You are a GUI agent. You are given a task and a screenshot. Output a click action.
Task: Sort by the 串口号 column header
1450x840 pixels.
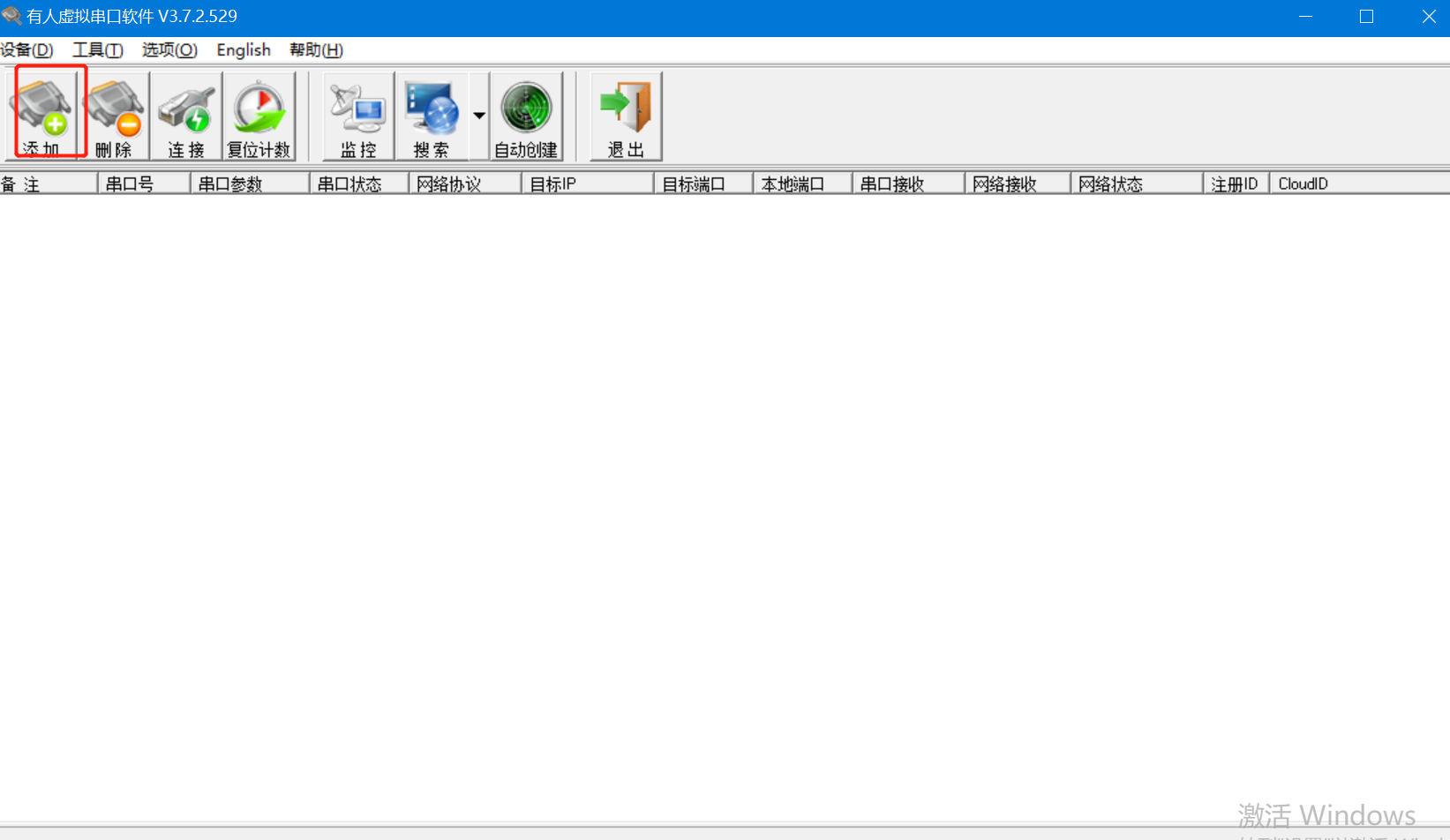tap(143, 184)
